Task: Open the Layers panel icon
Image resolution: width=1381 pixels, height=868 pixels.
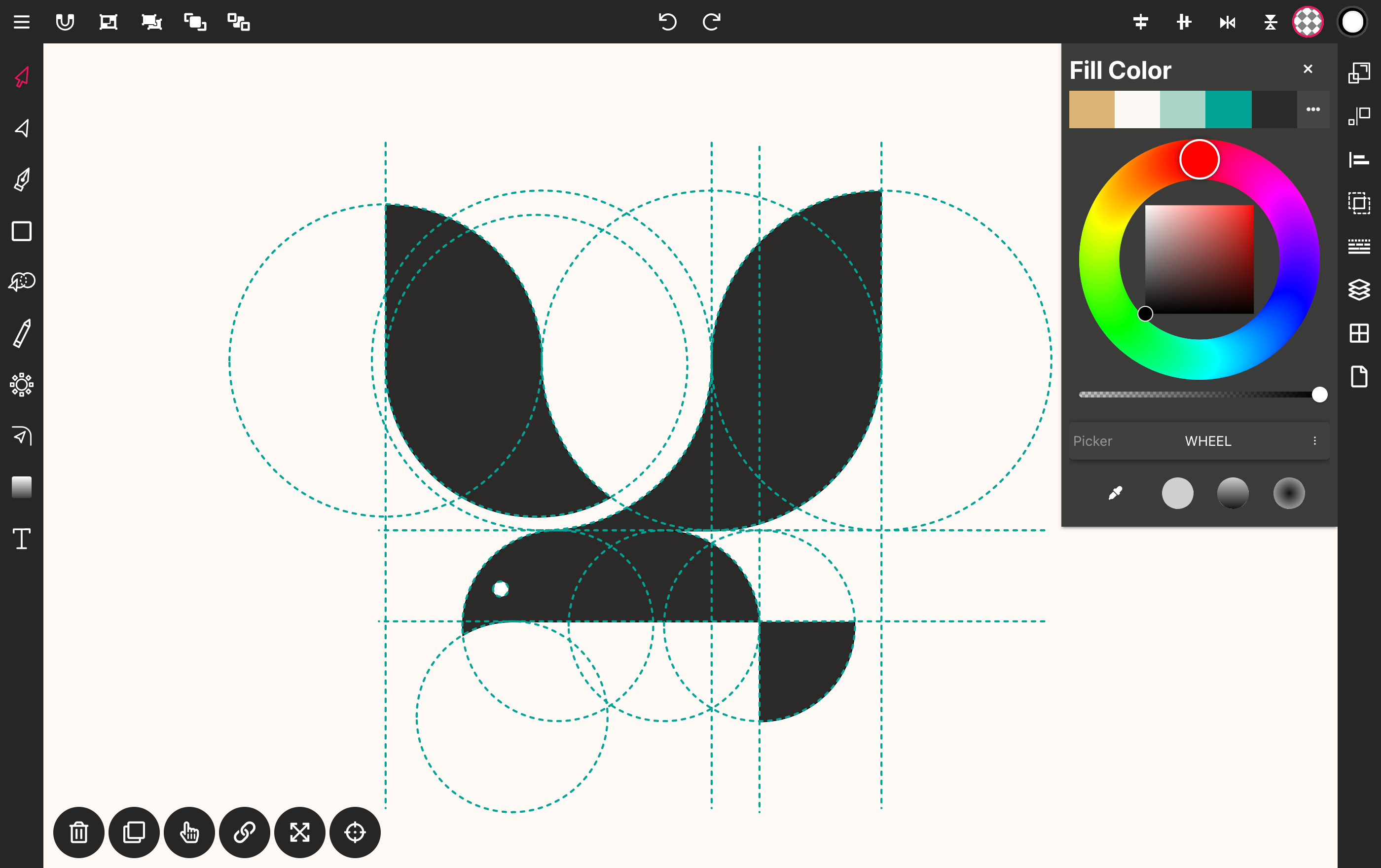Action: tap(1359, 289)
